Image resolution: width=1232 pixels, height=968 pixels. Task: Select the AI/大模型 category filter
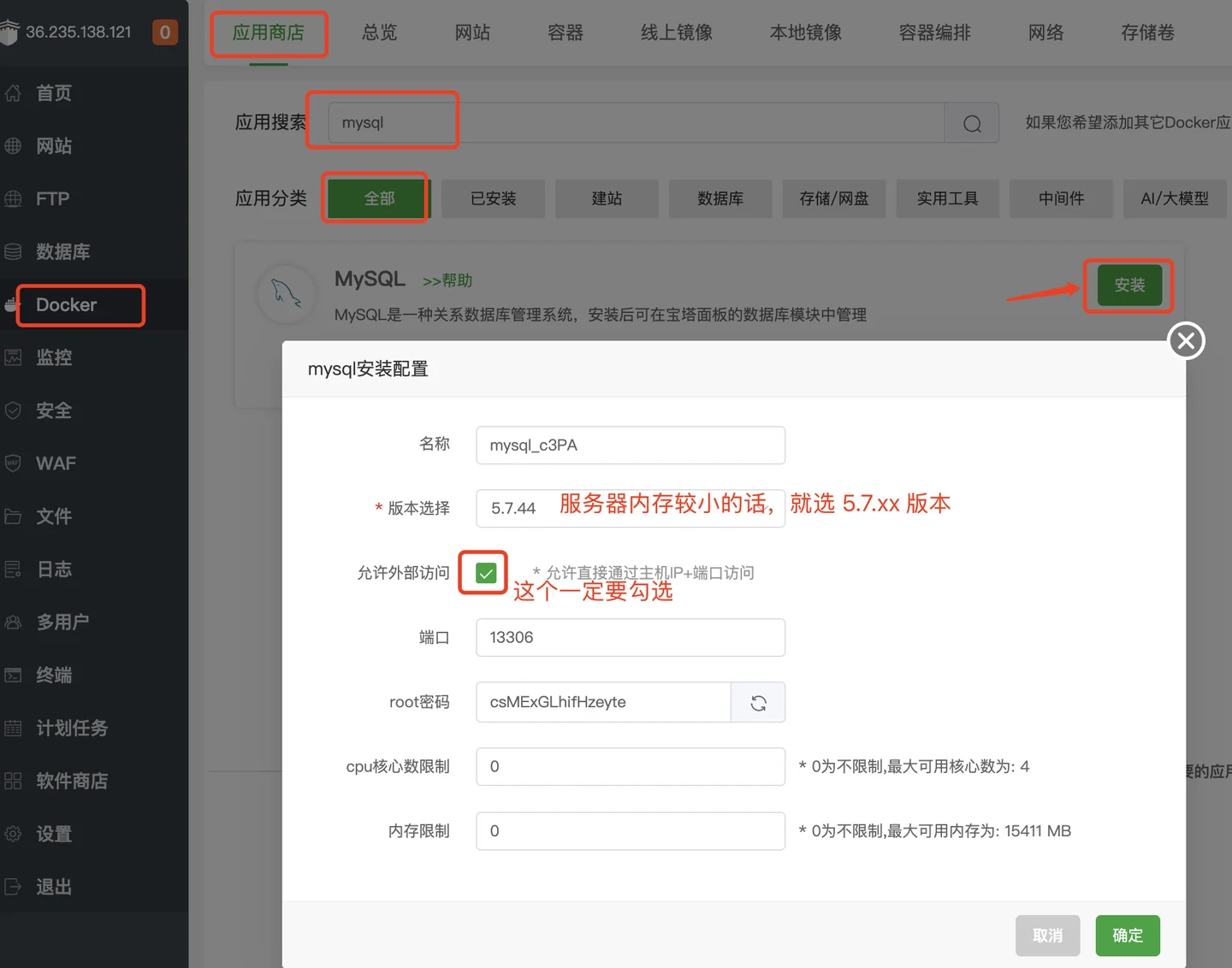click(1175, 198)
